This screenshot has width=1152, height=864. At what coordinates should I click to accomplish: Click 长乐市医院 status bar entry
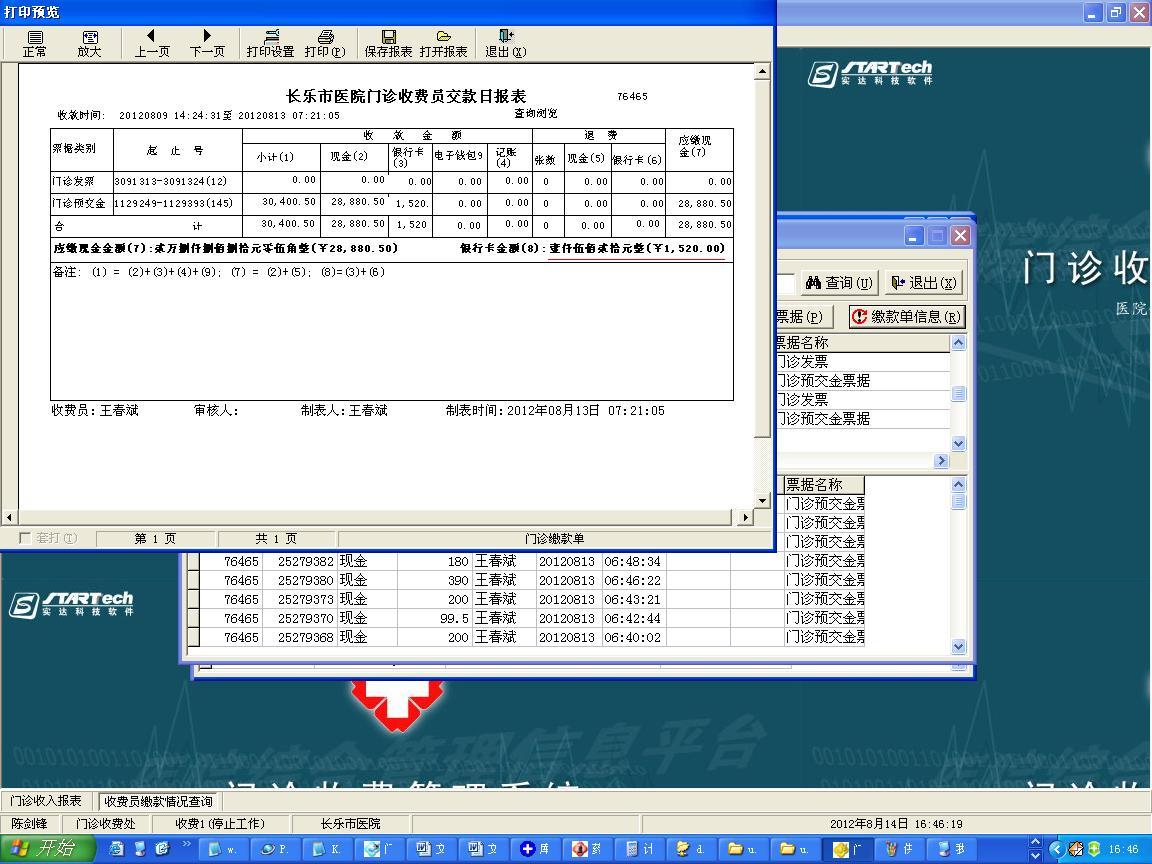click(350, 824)
